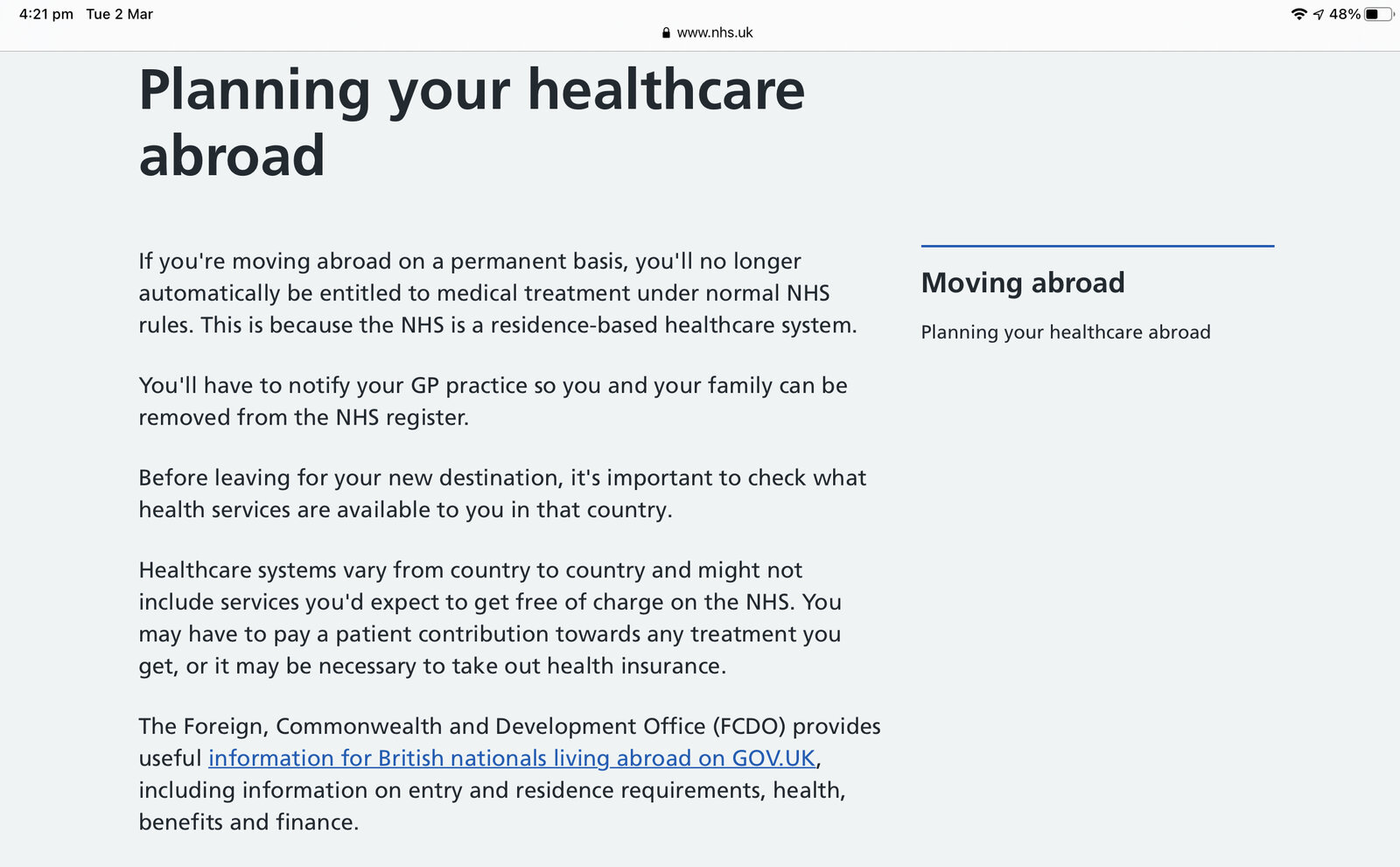This screenshot has width=1400, height=867.
Task: Open information for British nationals GOV.UK link
Action: coord(511,759)
